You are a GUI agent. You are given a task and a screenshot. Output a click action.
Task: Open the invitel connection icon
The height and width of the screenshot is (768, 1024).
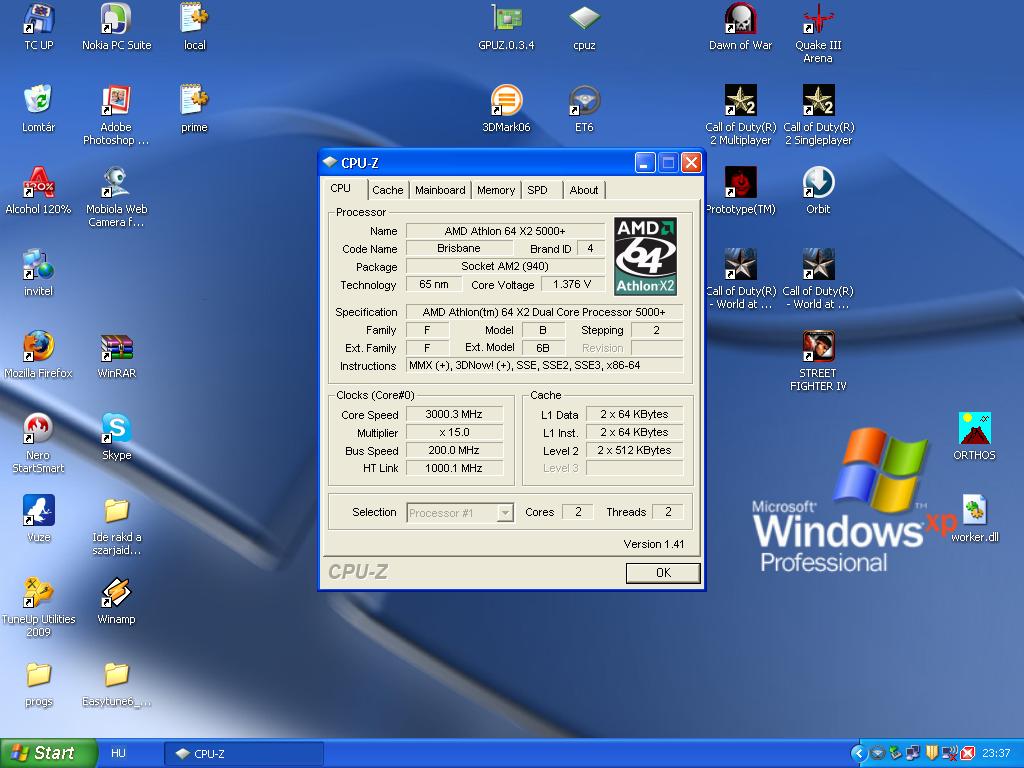coord(39,273)
